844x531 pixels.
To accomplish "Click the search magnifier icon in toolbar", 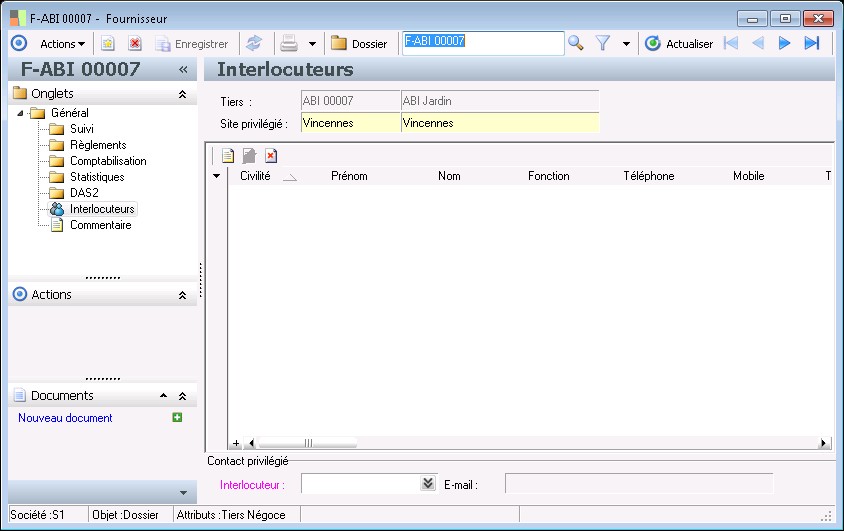I will 575,43.
